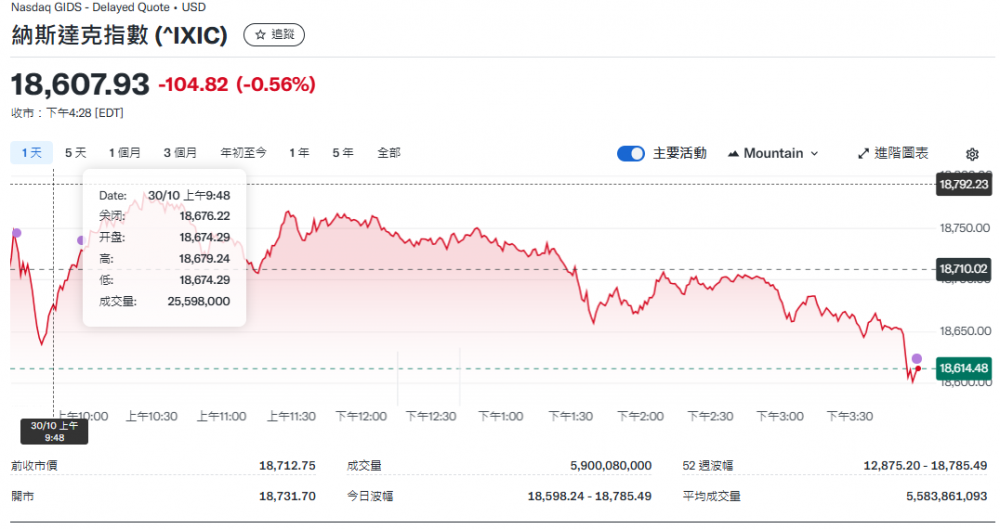Select the 1天 time range tab
Screen dimensions: 1000x529
coord(31,153)
